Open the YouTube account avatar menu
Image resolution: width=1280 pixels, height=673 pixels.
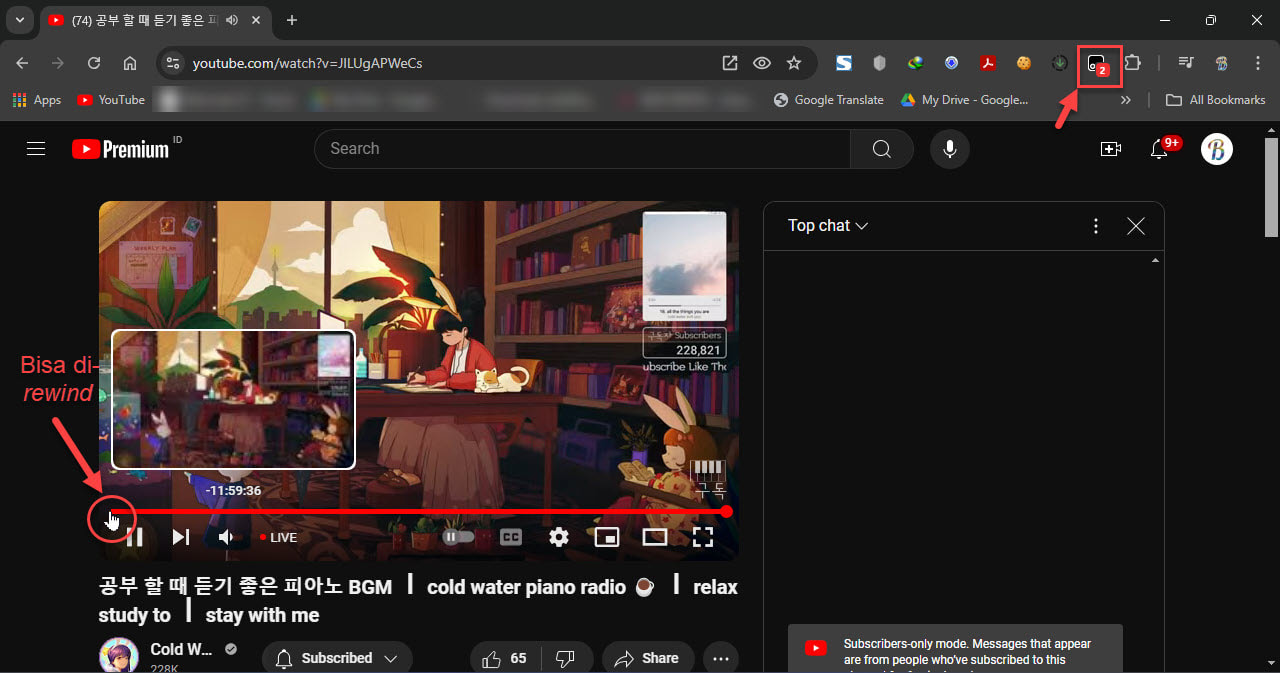click(x=1217, y=149)
